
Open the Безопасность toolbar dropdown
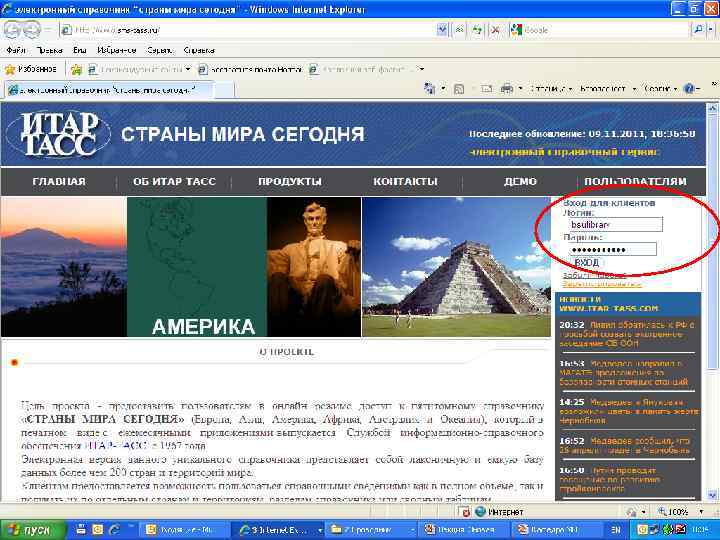pos(608,88)
